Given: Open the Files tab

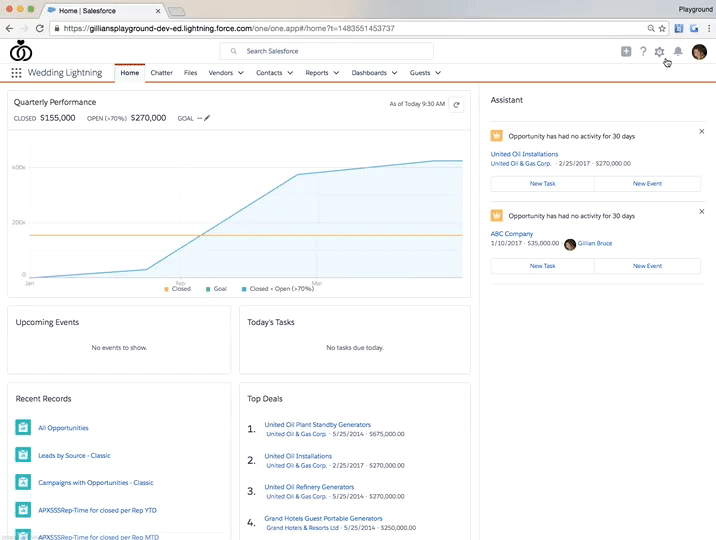Looking at the screenshot, I should click(190, 73).
